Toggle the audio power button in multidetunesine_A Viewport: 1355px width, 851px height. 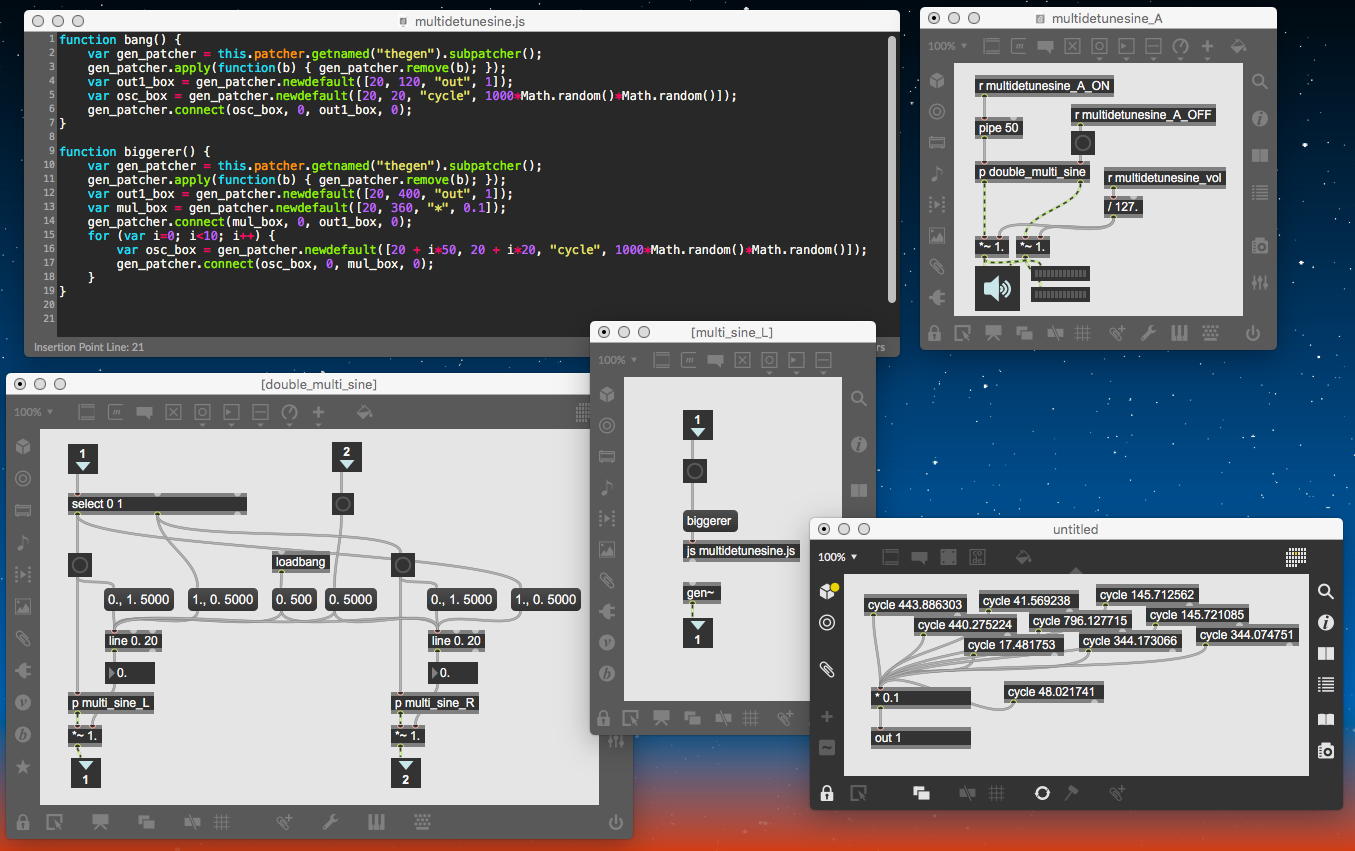1253,334
